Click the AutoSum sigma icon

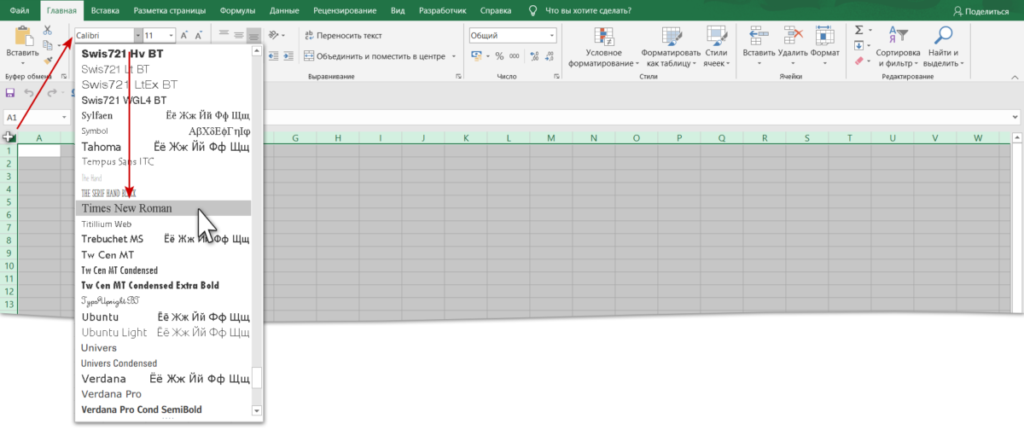tap(859, 30)
